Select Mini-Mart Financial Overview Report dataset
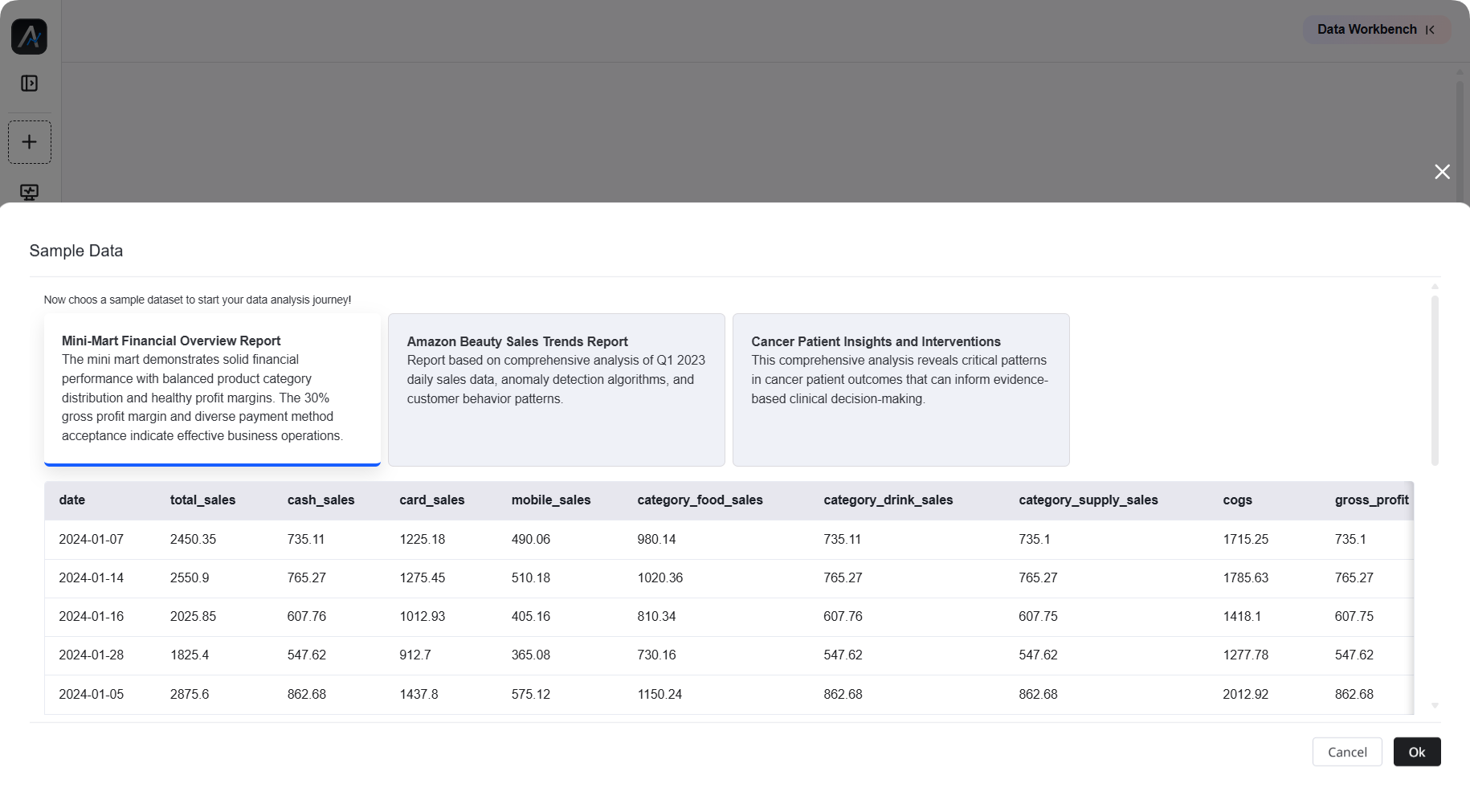This screenshot has height=812, width=1470. (x=212, y=389)
